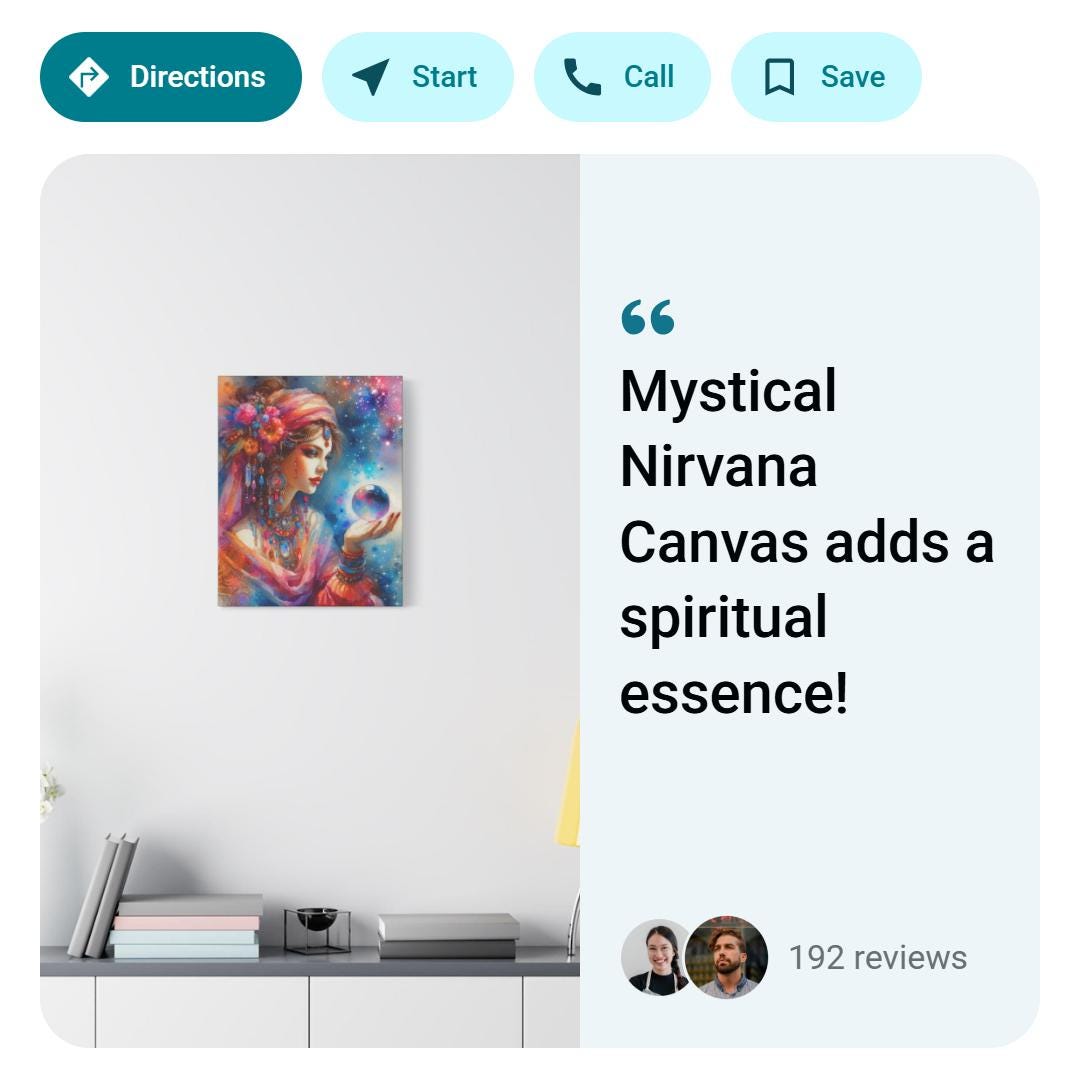This screenshot has width=1080, height=1080.
Task: Click the phone handset icon
Action: click(583, 76)
